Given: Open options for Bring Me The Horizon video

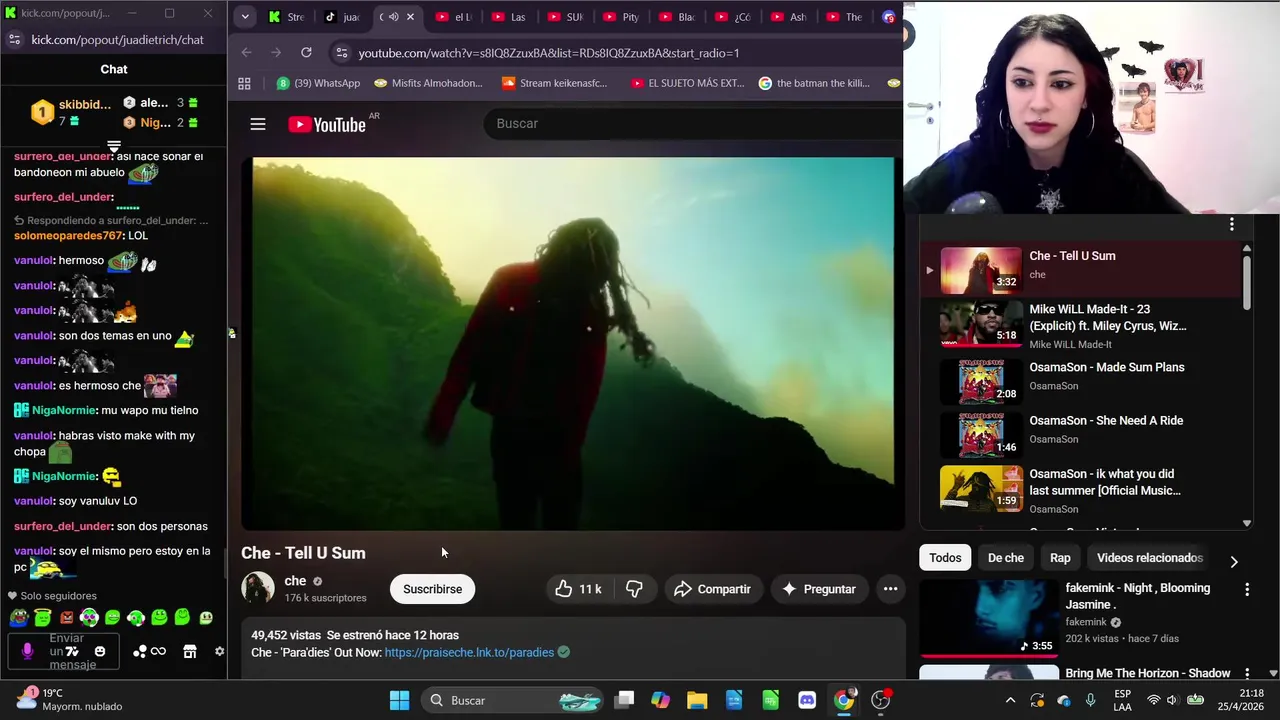Looking at the screenshot, I should point(1247,673).
